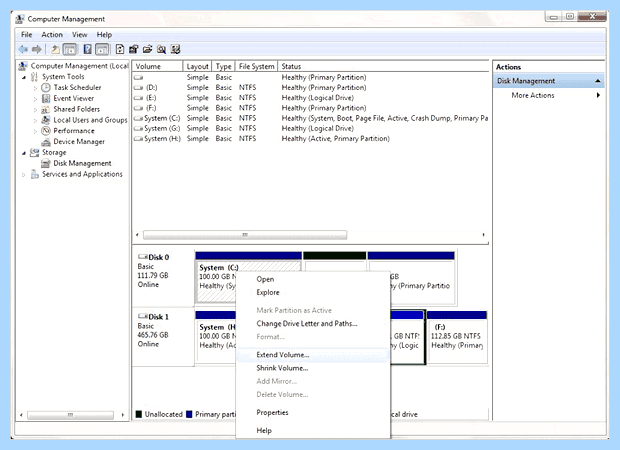Image resolution: width=620 pixels, height=450 pixels.
Task: Collapse Disk Management section in Actions pane
Action: point(598,81)
